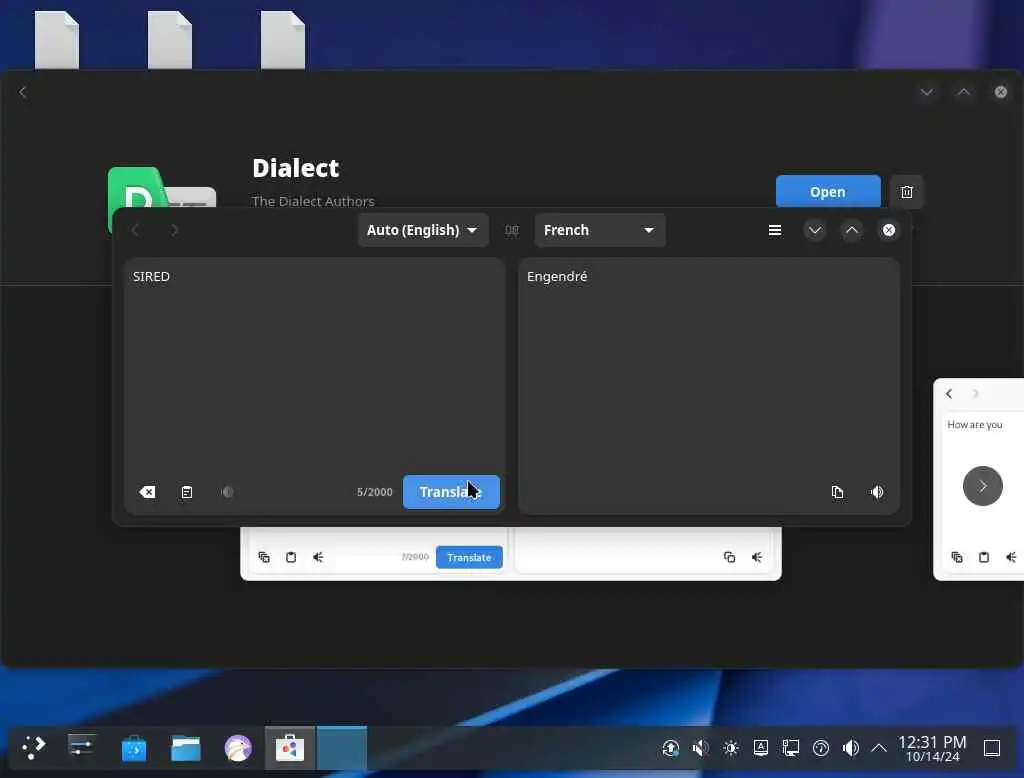Launch blue Discover store from taskbar
This screenshot has width=1024, height=778.
[x=134, y=747]
